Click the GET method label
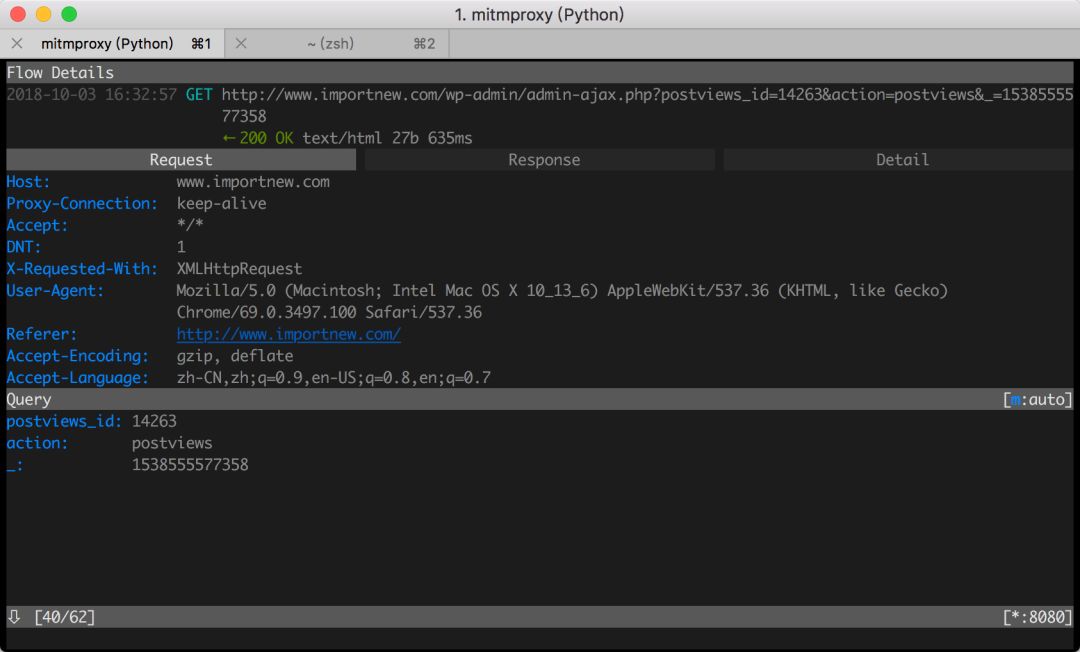The image size is (1080, 652). point(199,94)
